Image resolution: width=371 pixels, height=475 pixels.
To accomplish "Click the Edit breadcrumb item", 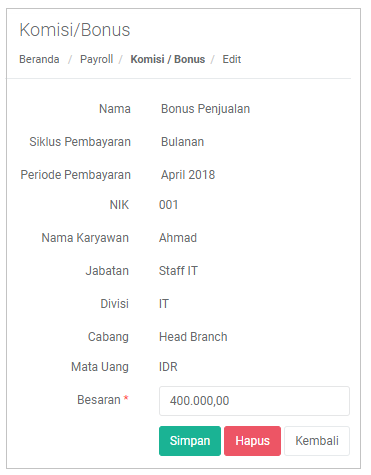I will click(232, 59).
